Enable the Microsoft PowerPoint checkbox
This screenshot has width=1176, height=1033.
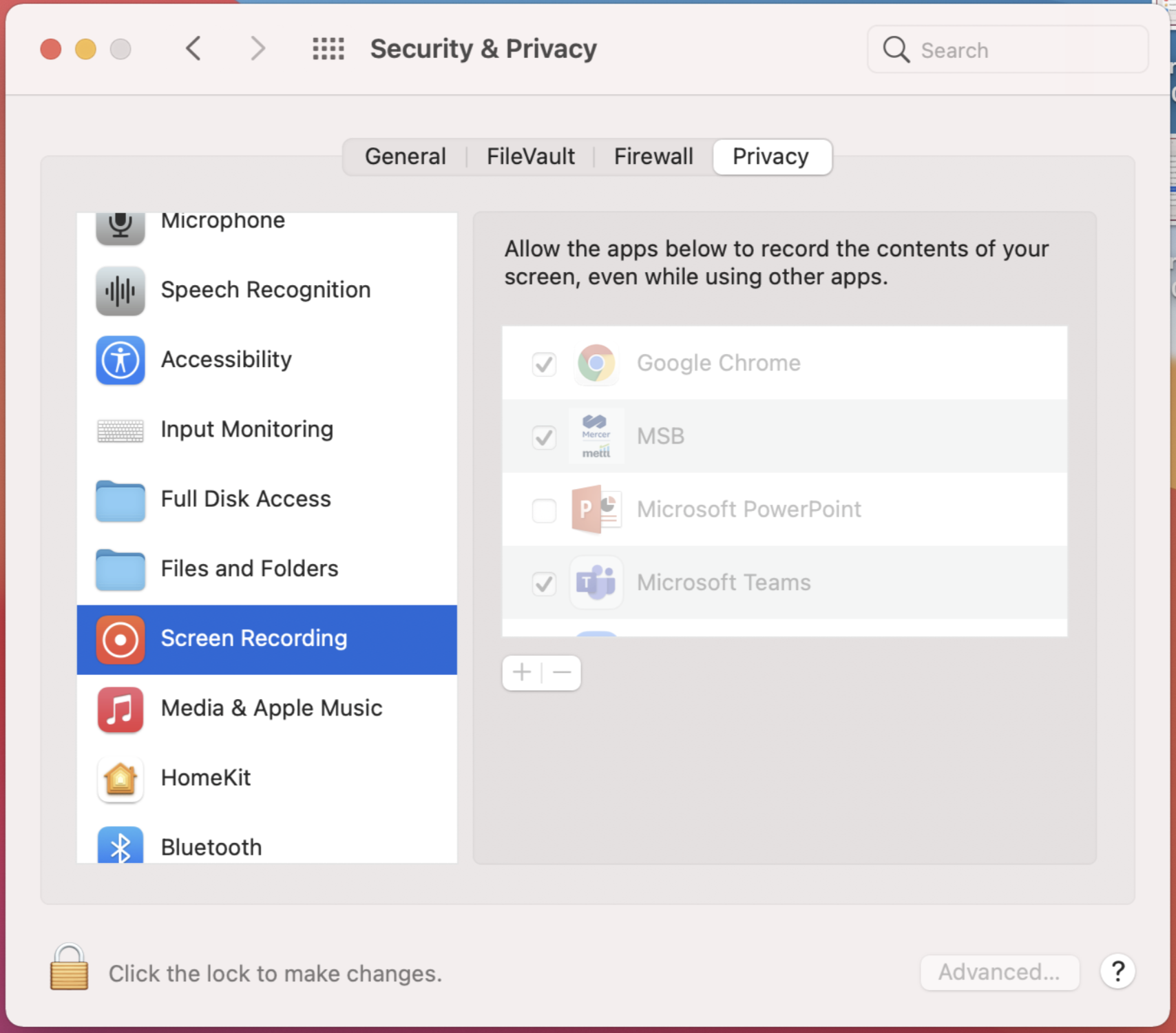544,510
